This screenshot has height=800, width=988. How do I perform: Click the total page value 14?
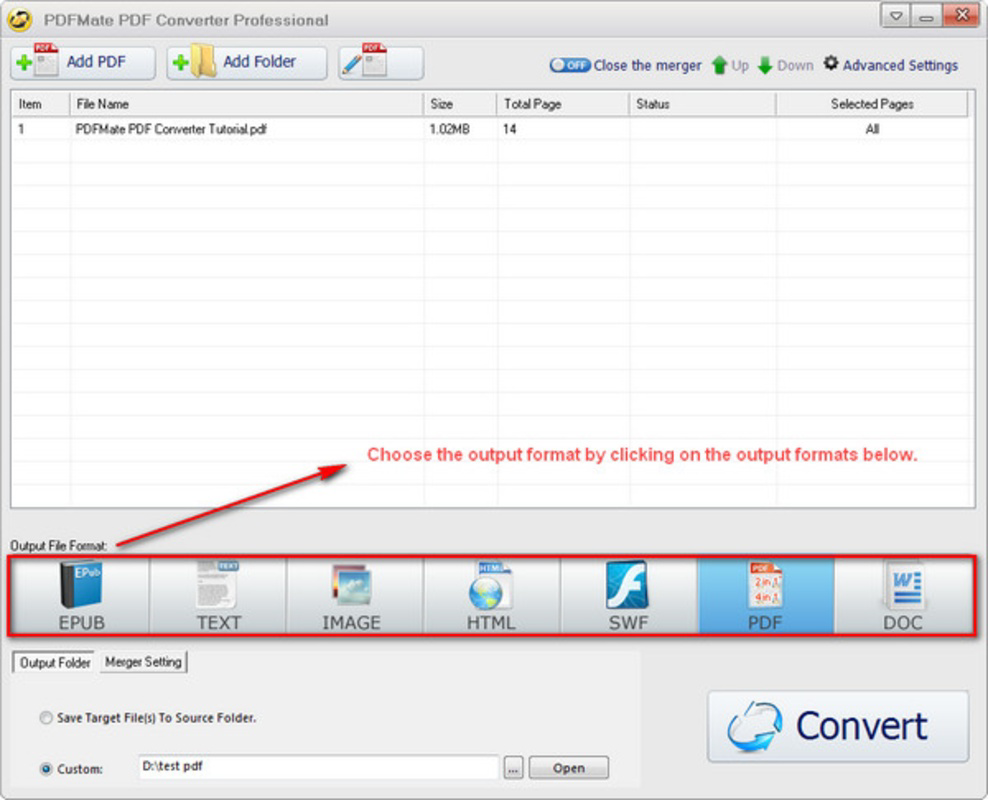pyautogui.click(x=509, y=129)
